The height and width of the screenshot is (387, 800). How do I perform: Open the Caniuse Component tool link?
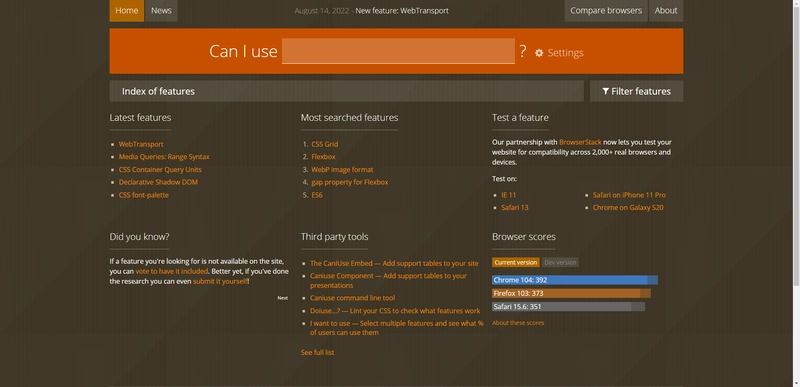click(388, 280)
